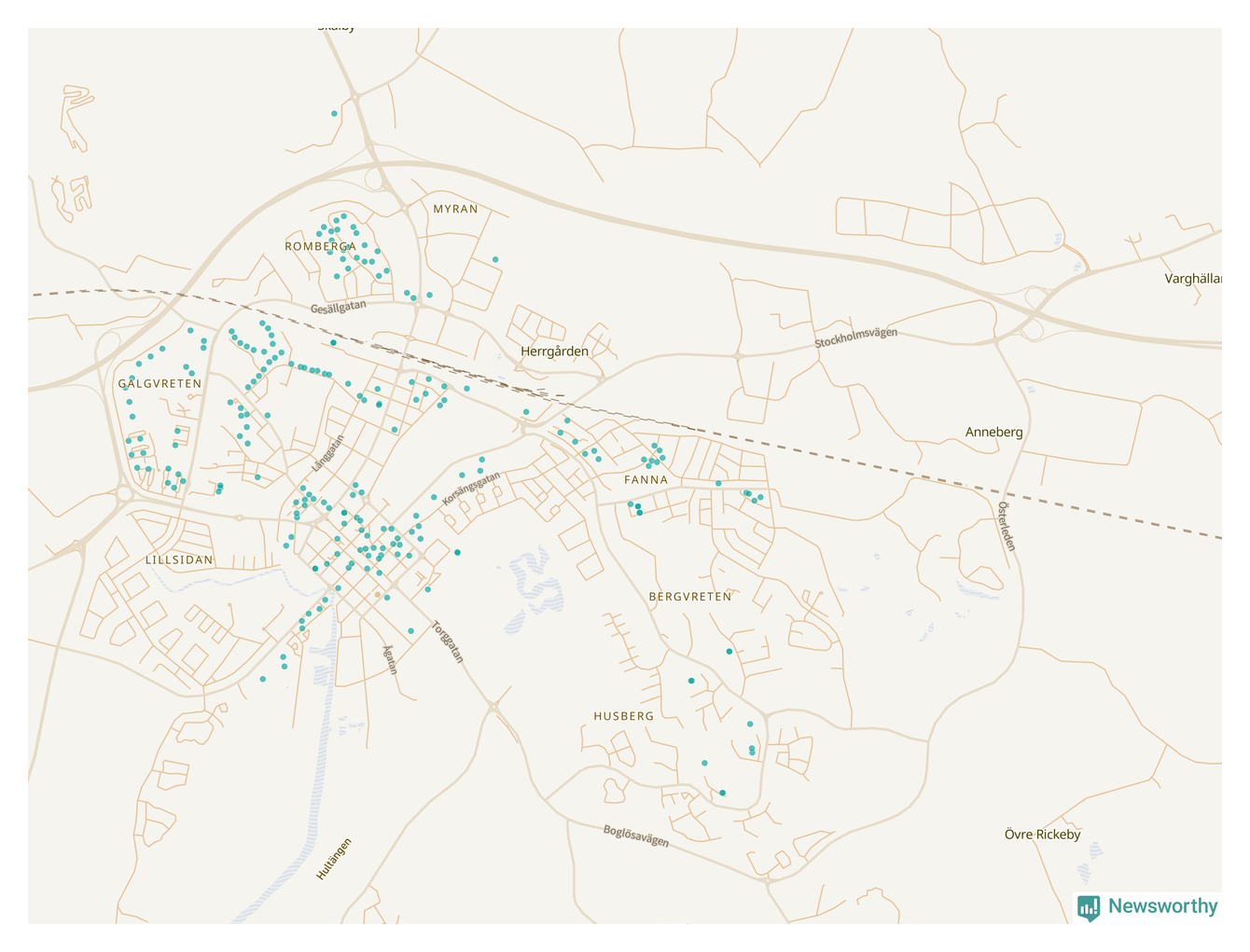The image size is (1250, 952).
Task: Click the MYRAN neighborhood label
Action: 455,209
